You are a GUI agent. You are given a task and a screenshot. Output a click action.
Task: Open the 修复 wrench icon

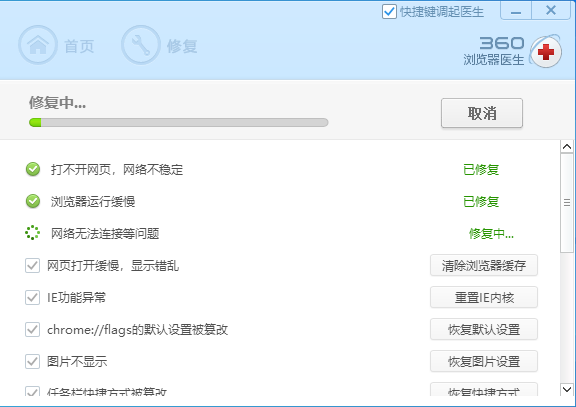(141, 45)
